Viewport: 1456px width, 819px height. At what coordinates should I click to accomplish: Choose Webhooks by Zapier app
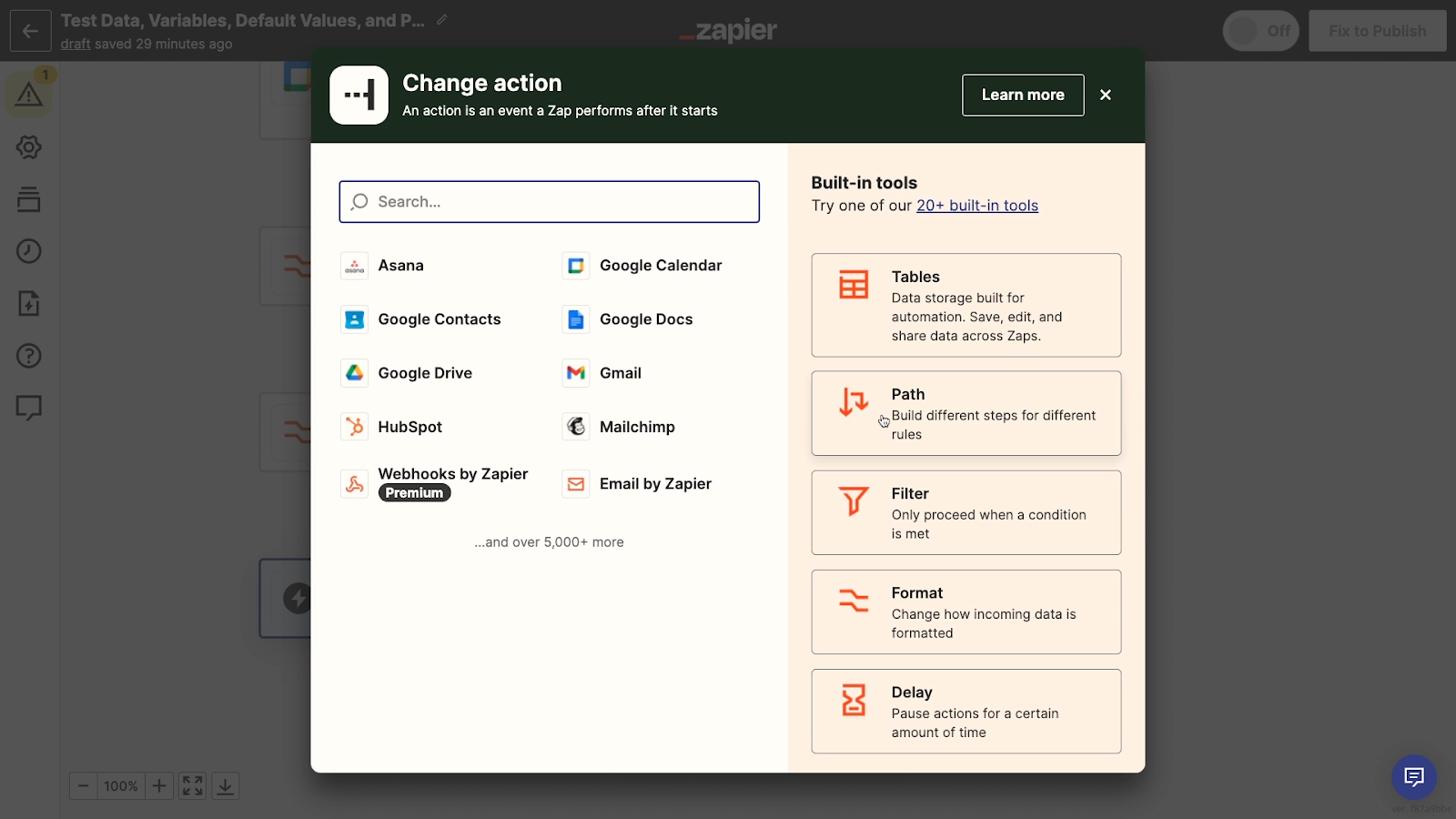coord(435,483)
